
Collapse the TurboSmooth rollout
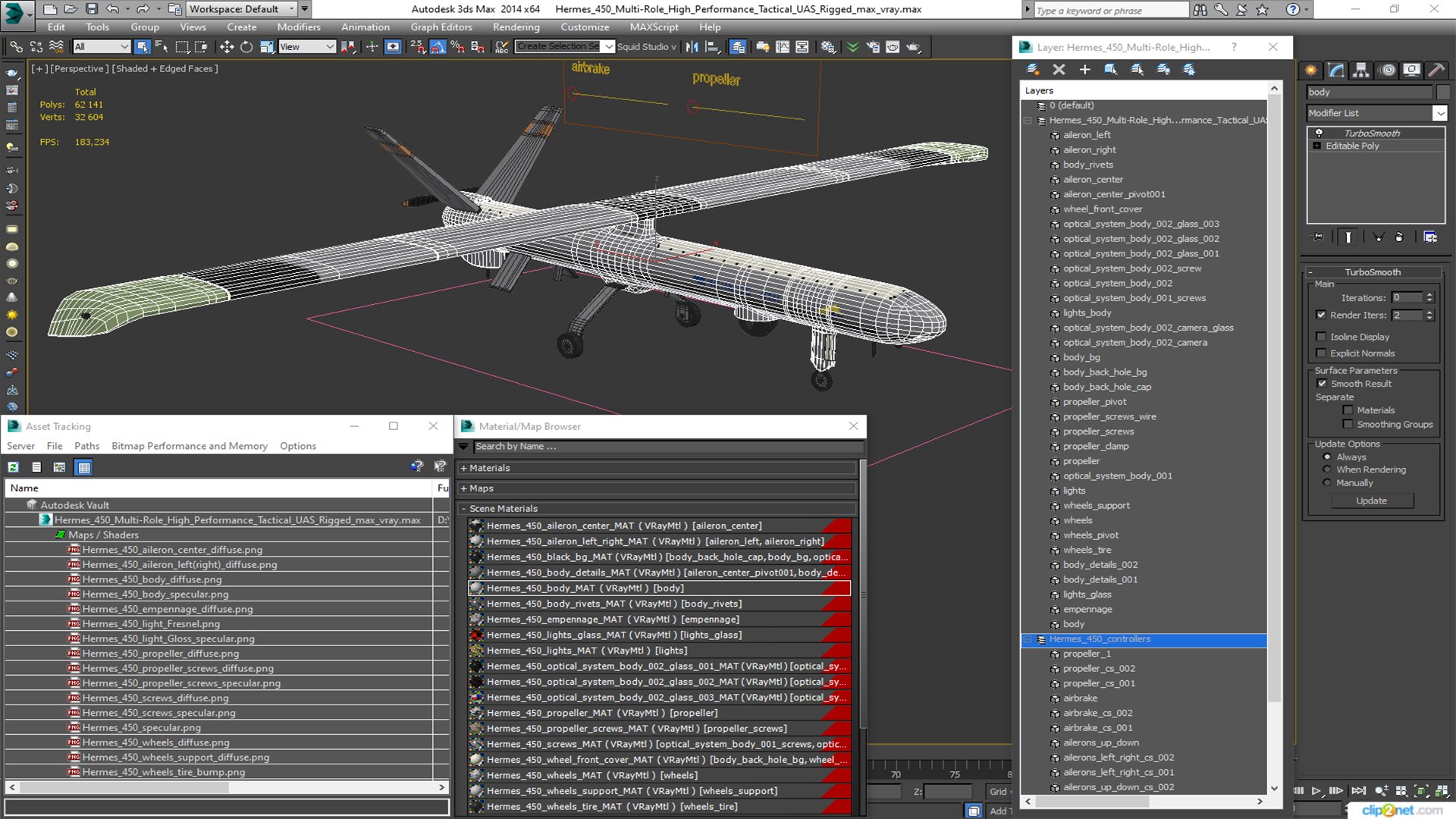(1373, 272)
